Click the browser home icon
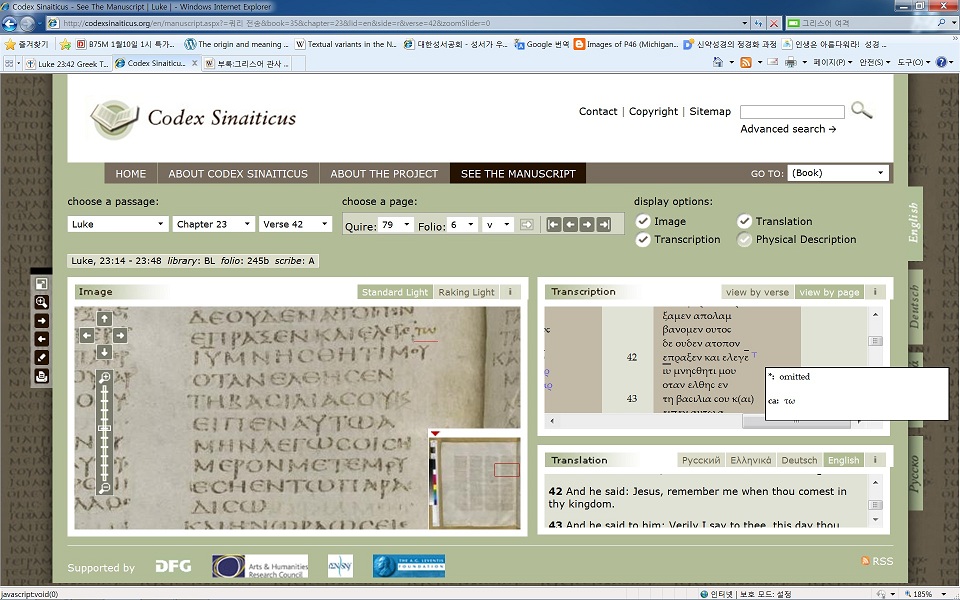Screen dimensions: 960x600 tap(718, 62)
